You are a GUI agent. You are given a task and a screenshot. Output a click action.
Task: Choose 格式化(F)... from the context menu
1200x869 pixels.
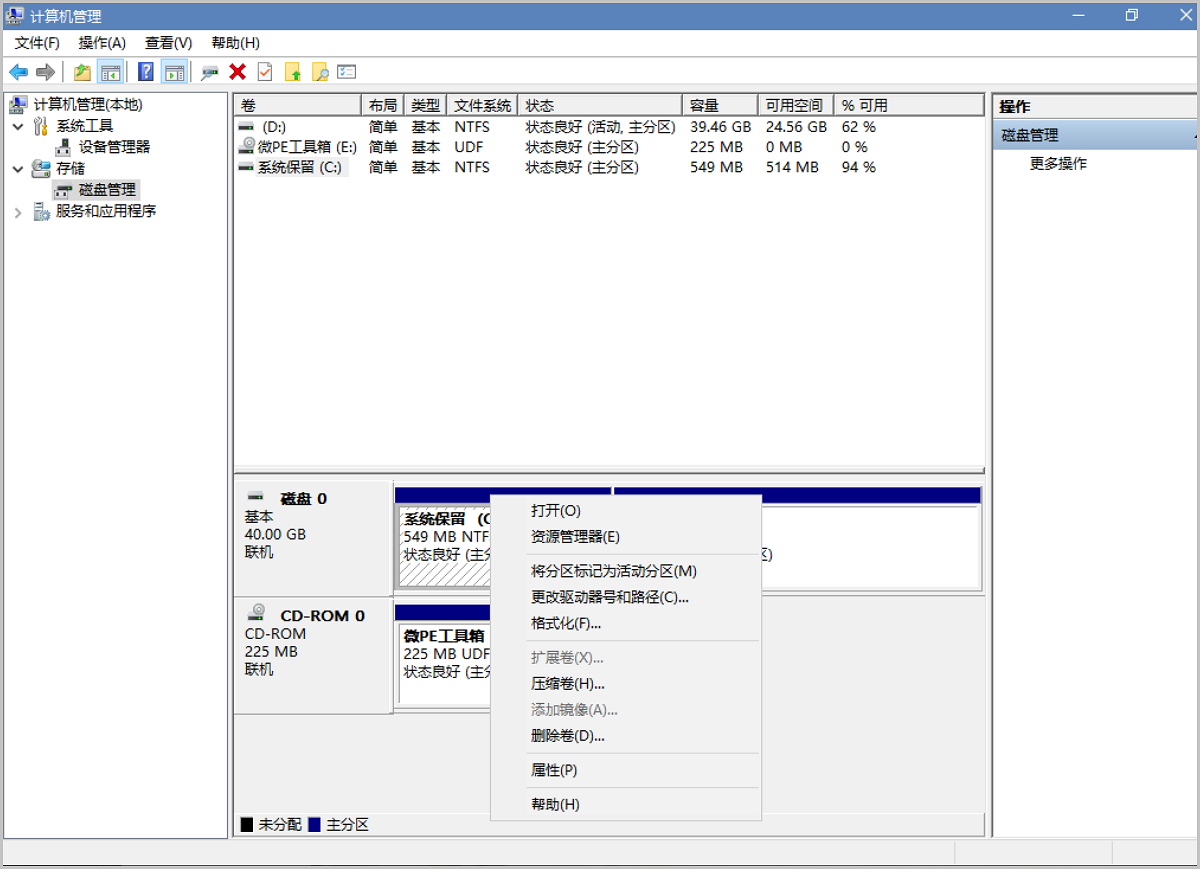[x=565, y=624]
